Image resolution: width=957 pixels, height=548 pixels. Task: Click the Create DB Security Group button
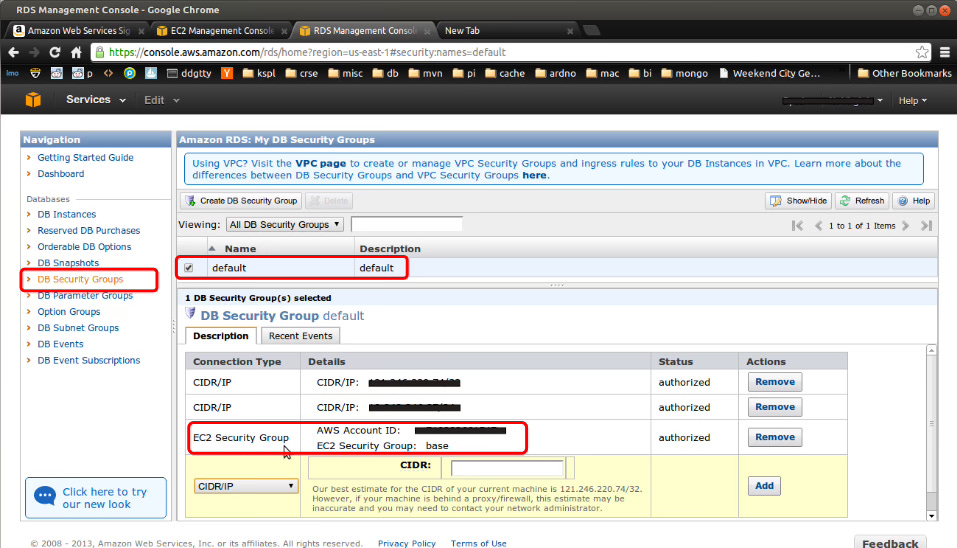coord(242,201)
